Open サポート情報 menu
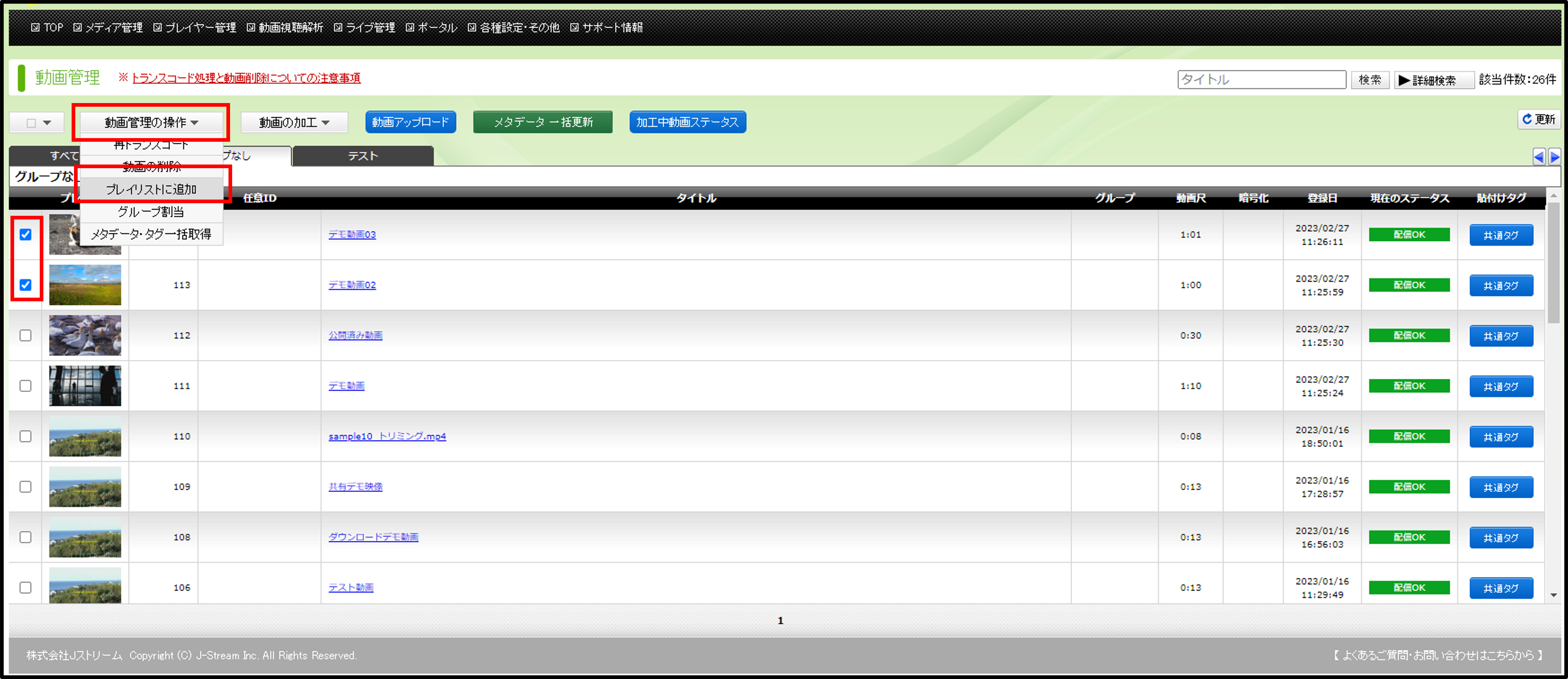1568x679 pixels. [x=606, y=27]
